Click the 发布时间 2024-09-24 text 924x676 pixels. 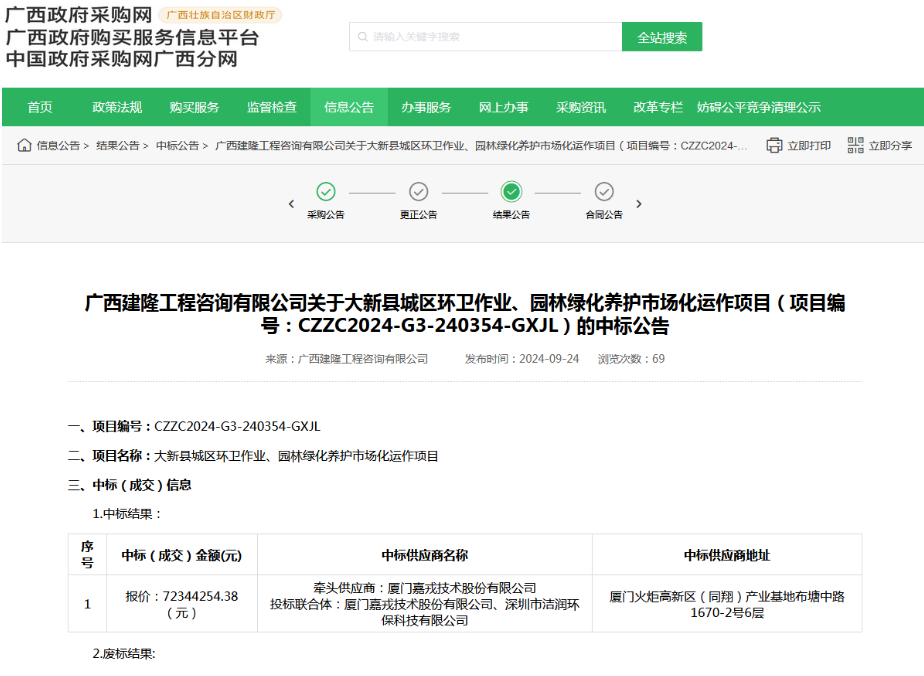point(522,359)
